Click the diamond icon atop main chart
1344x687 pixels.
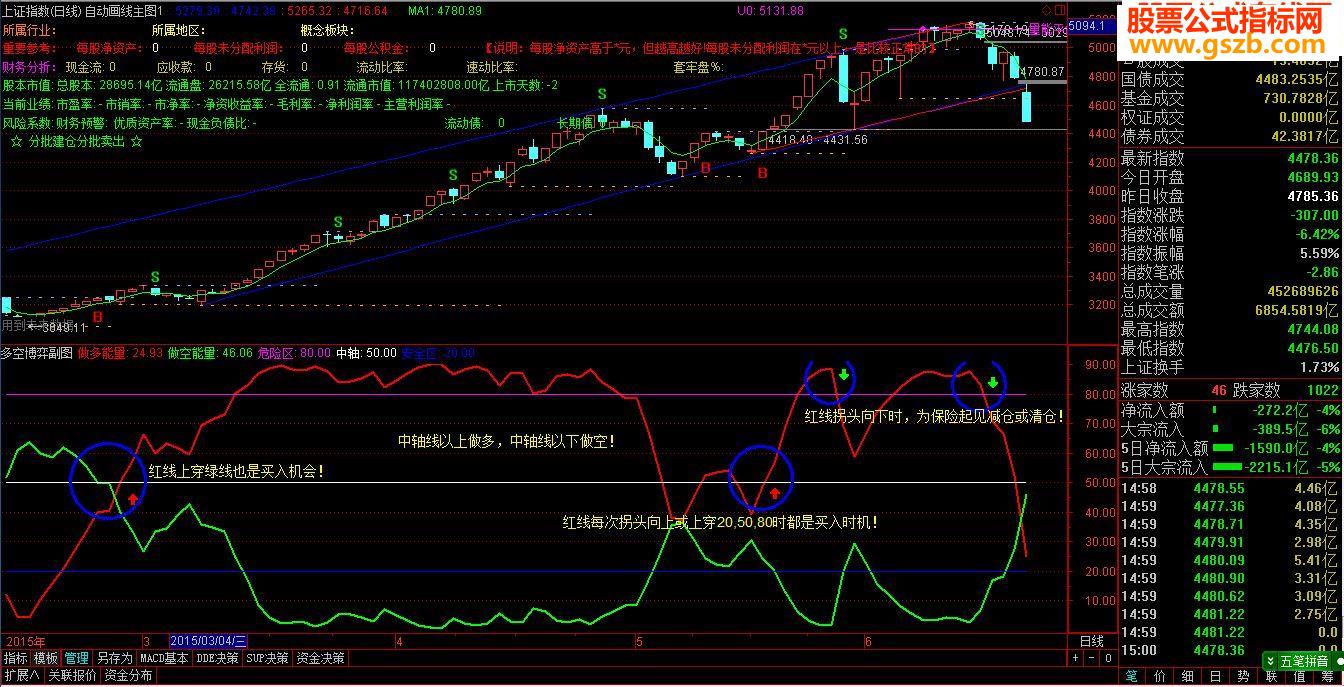(1046, 10)
